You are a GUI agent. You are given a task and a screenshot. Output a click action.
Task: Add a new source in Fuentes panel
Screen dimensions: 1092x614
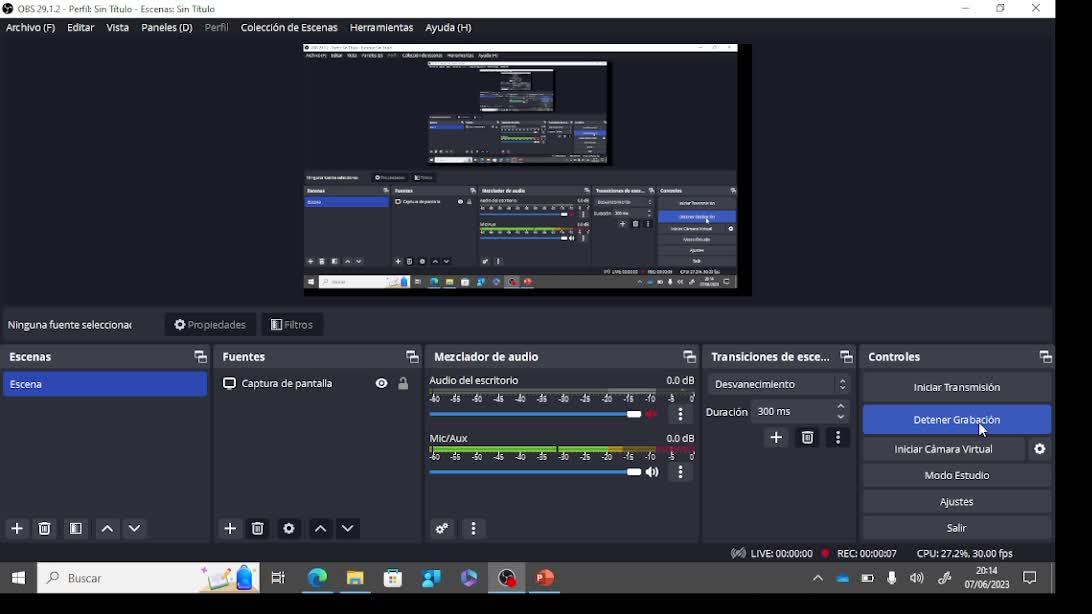click(x=230, y=529)
